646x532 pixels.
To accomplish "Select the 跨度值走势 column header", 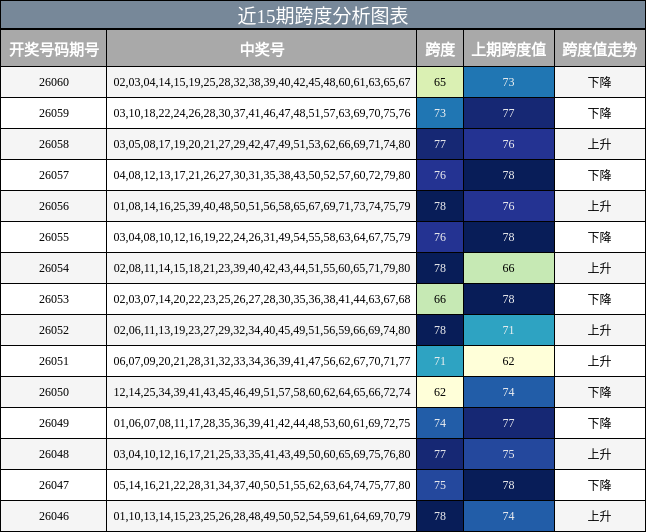I will pos(599,49).
